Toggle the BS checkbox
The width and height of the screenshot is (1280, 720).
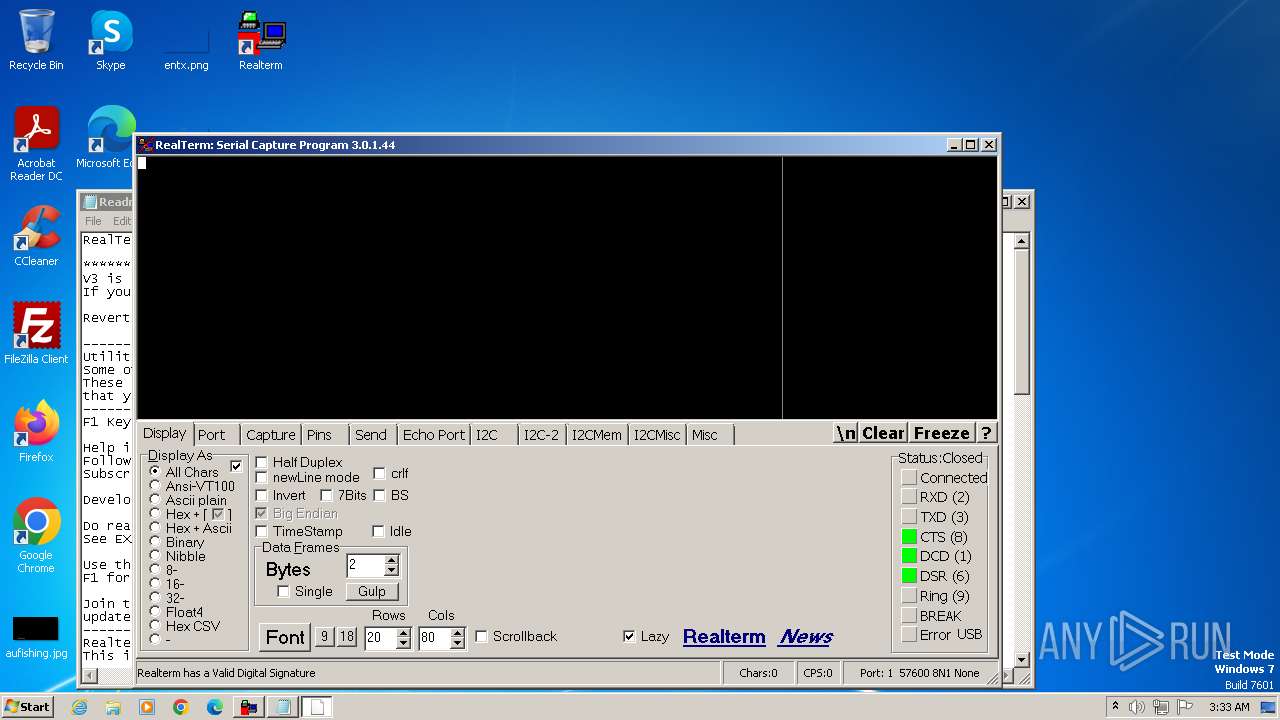pyautogui.click(x=380, y=495)
